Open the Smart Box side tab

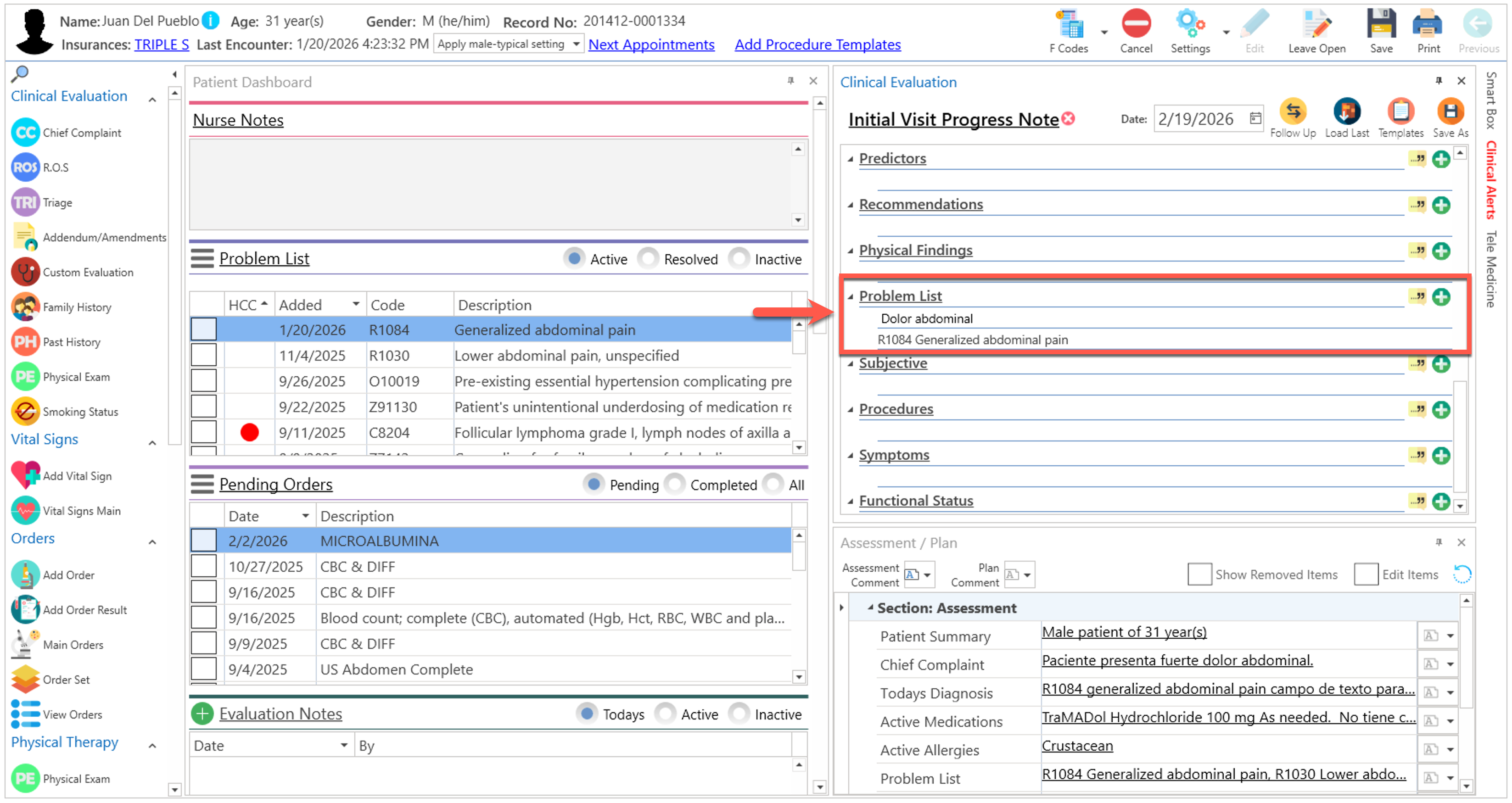tap(1490, 100)
